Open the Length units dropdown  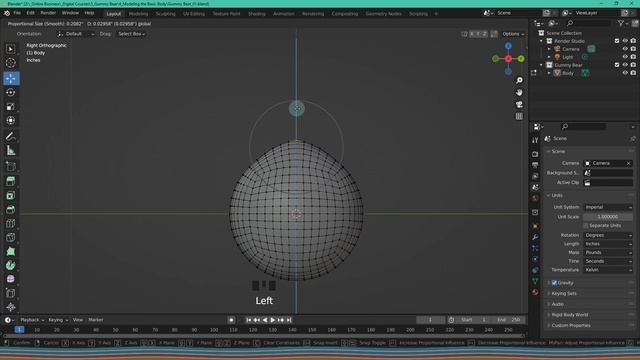[608, 244]
